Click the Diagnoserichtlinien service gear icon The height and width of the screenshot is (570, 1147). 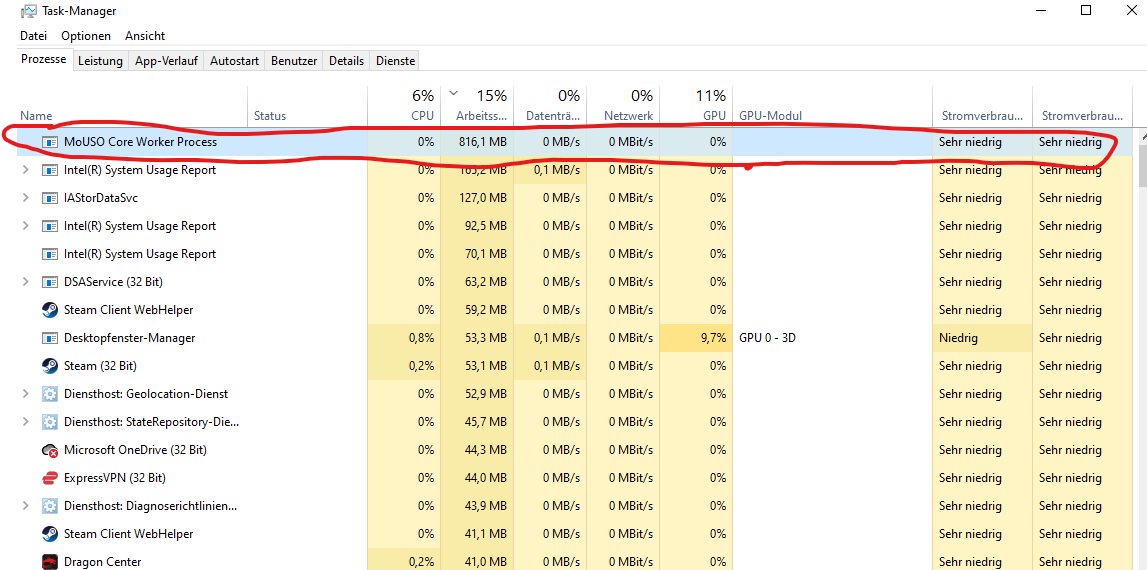coord(50,506)
